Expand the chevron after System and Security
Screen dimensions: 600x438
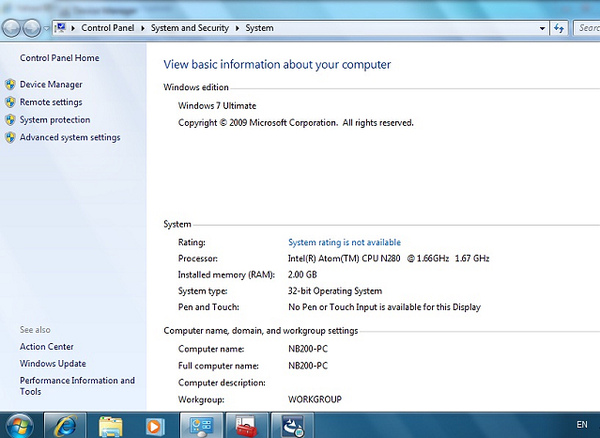(x=237, y=28)
